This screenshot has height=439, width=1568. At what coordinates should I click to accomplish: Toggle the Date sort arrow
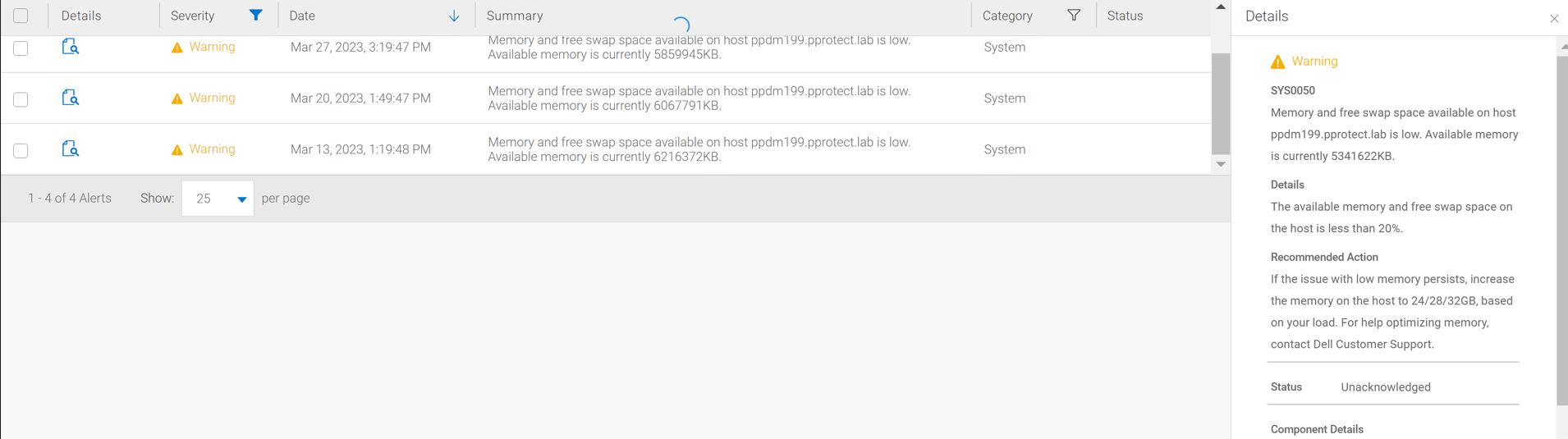(454, 16)
